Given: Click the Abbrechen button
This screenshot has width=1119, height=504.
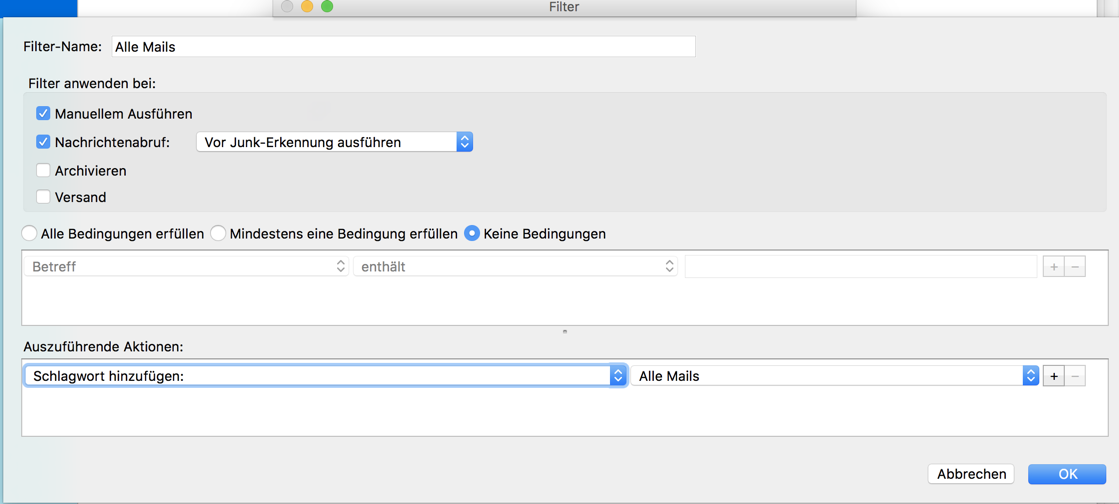Looking at the screenshot, I should [x=971, y=474].
